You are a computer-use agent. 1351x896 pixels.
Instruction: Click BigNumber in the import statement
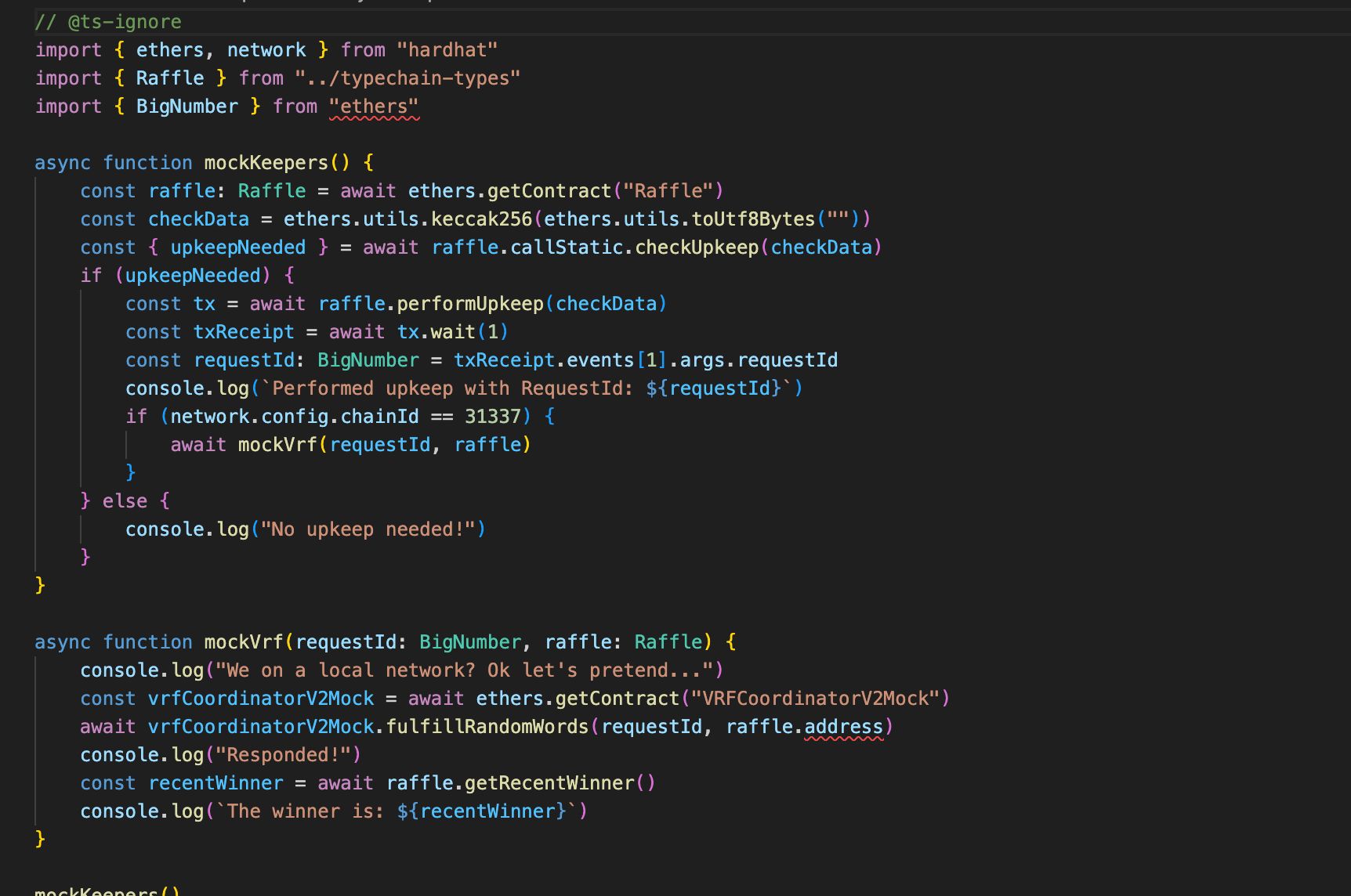(x=187, y=107)
